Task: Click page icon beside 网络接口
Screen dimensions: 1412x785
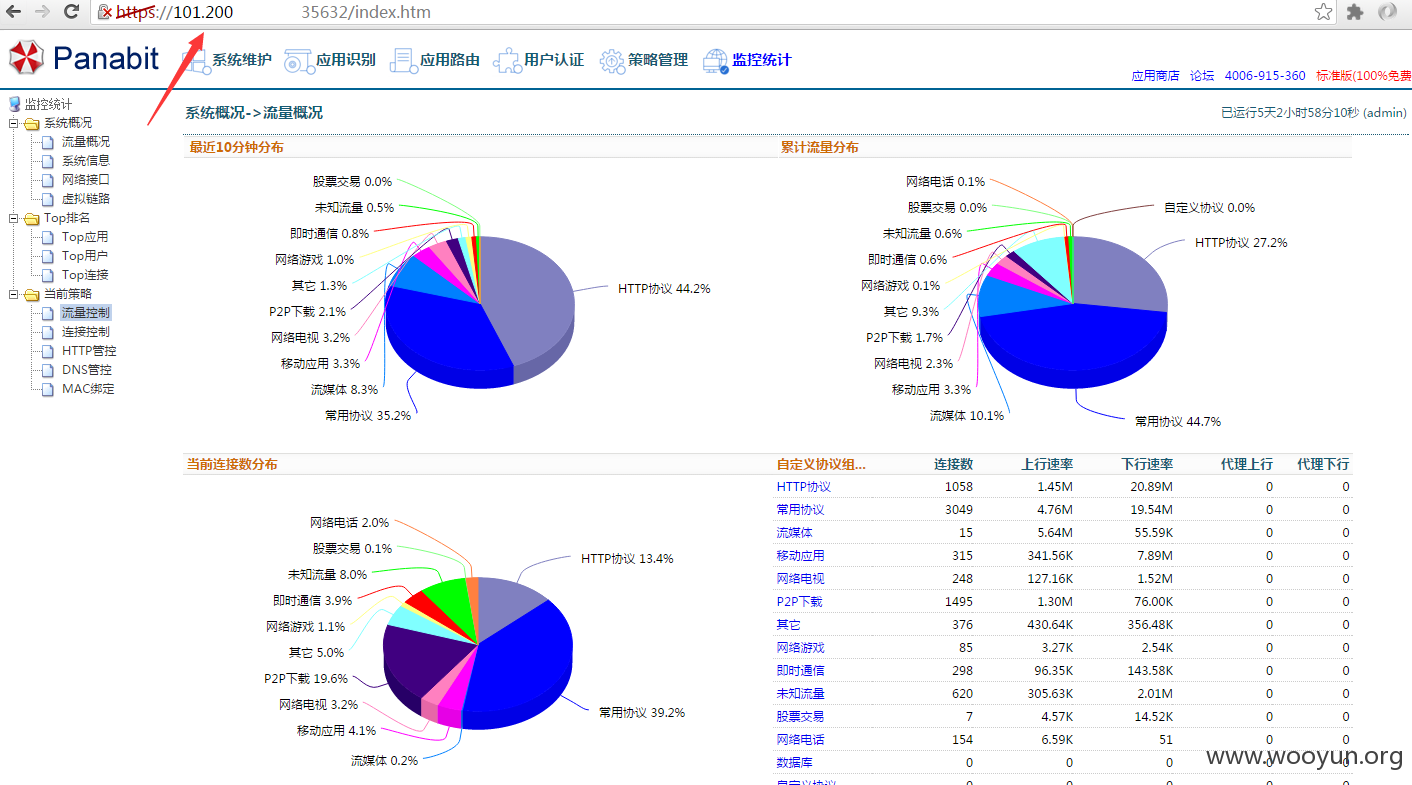Action: tap(47, 180)
